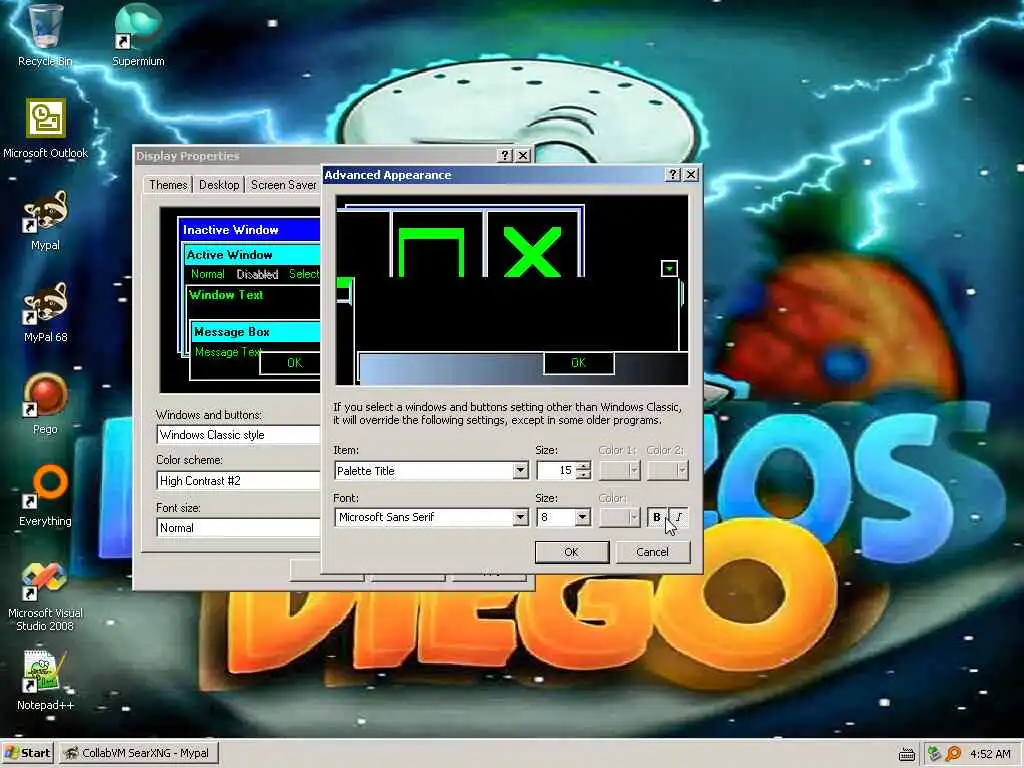Image resolution: width=1024 pixels, height=768 pixels.
Task: Click the Active Window title in preview
Action: click(229, 255)
